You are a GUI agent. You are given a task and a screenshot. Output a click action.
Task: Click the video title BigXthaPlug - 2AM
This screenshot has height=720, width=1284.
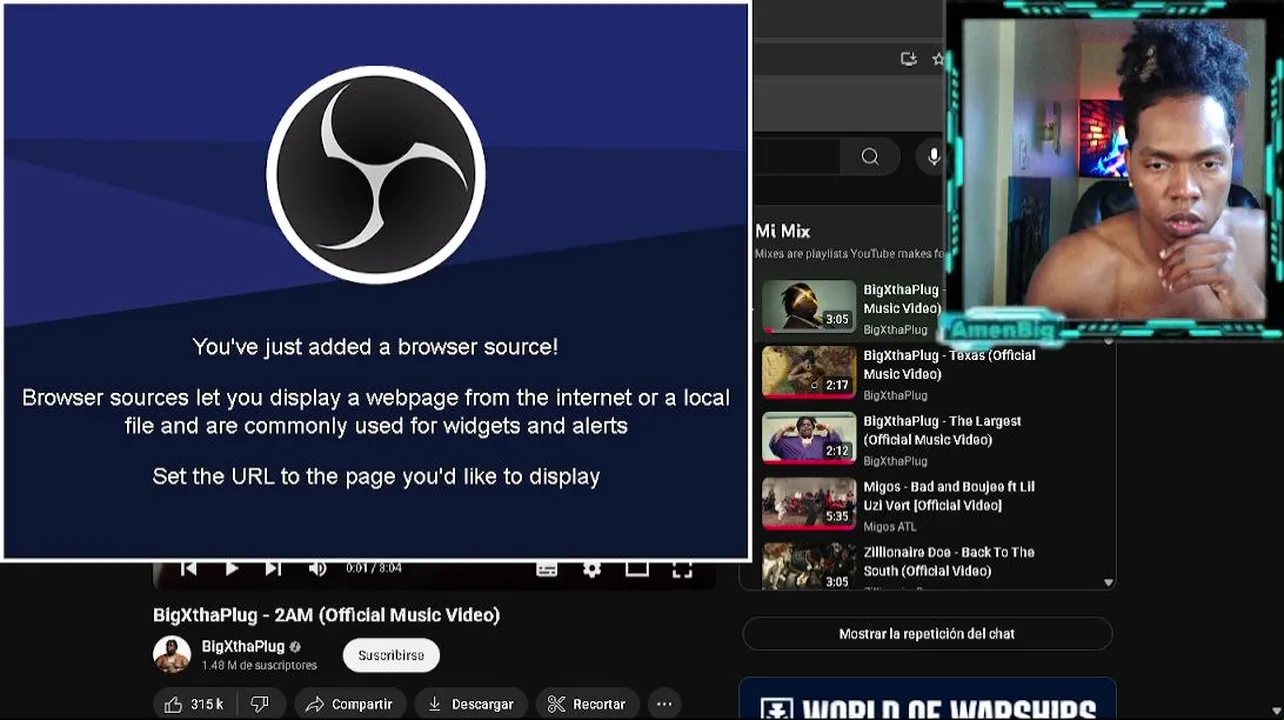[x=326, y=615]
